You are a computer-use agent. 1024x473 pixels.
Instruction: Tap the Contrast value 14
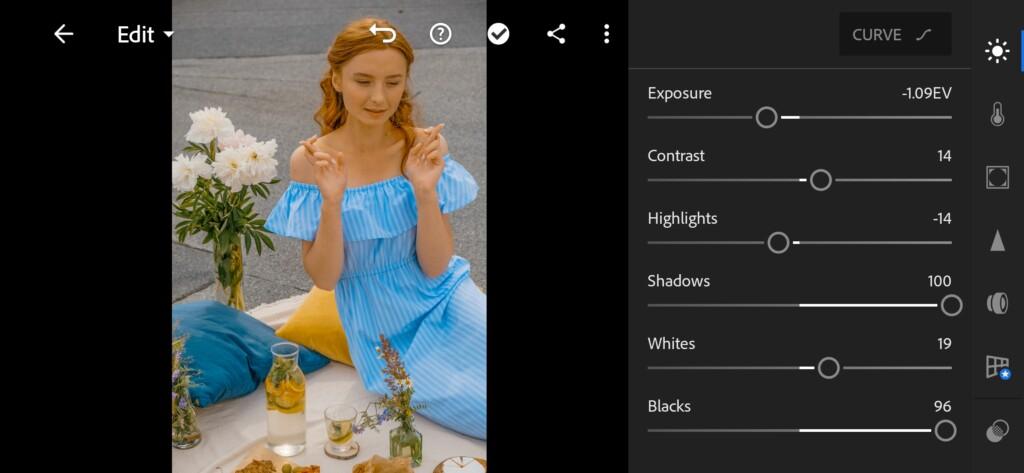tap(944, 156)
